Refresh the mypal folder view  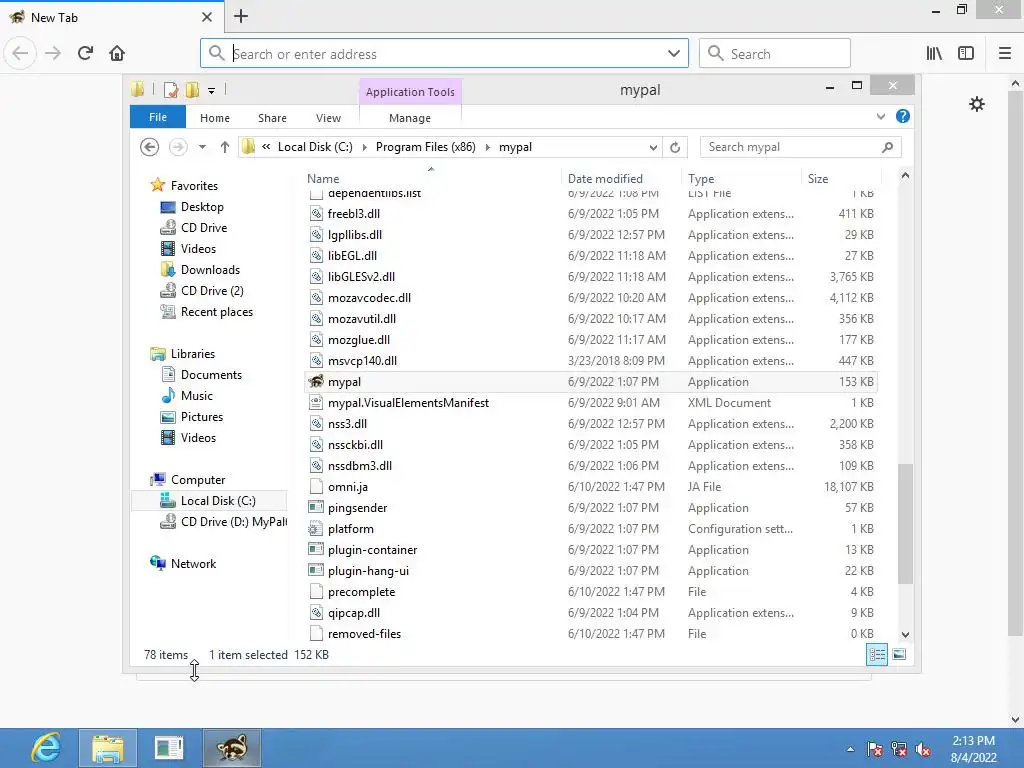click(675, 148)
